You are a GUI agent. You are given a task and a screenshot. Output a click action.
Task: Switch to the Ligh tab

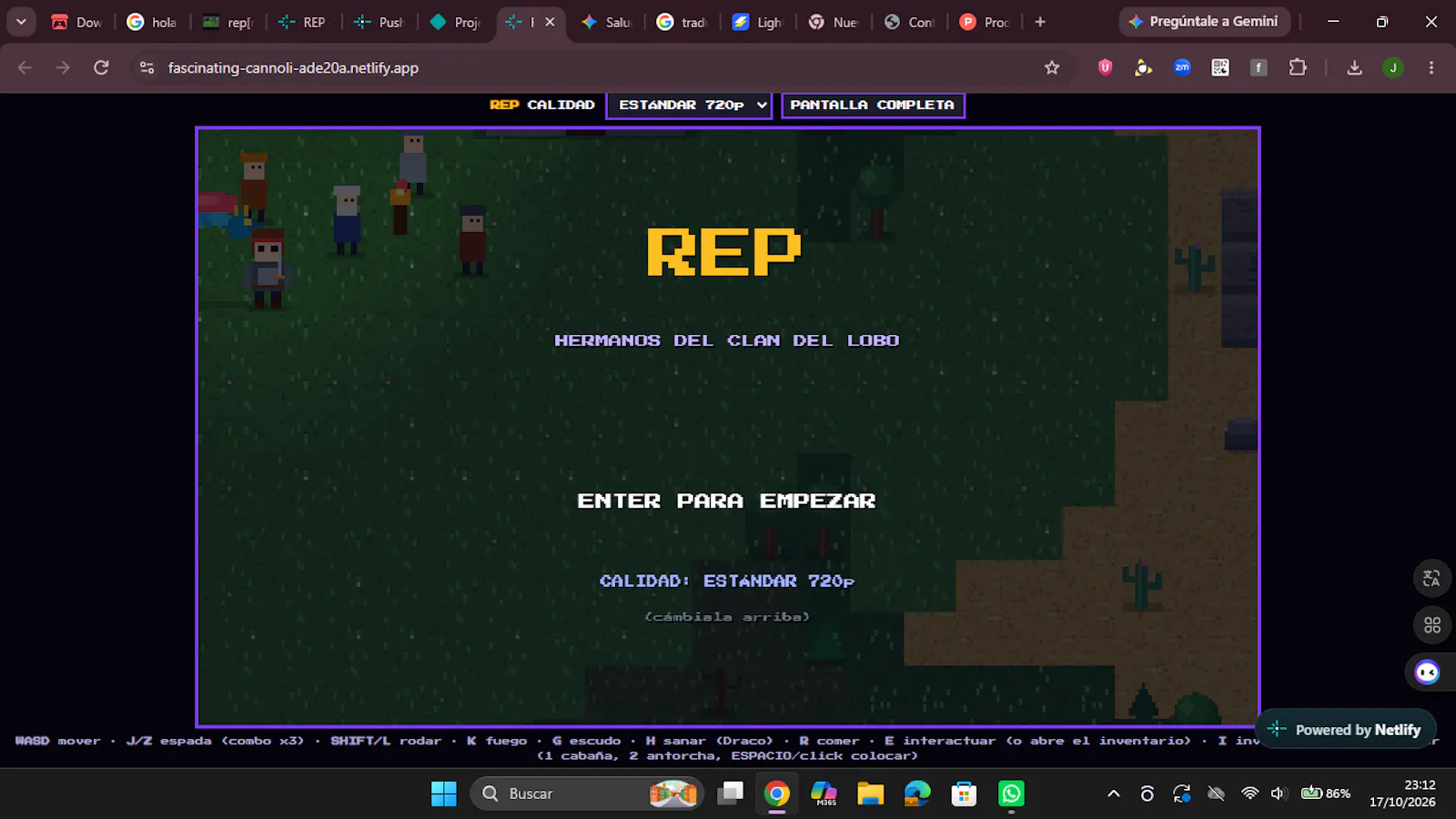[x=757, y=22]
